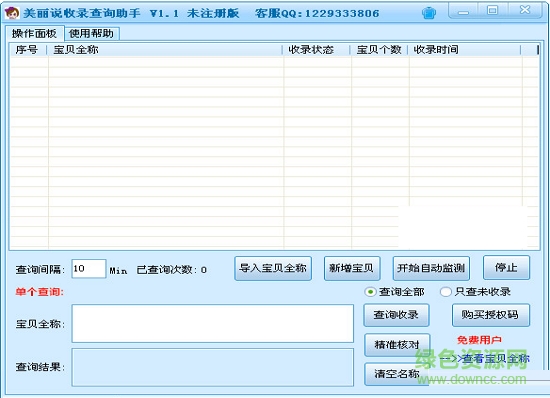Click the 收录时间 column header

[x=464, y=50]
